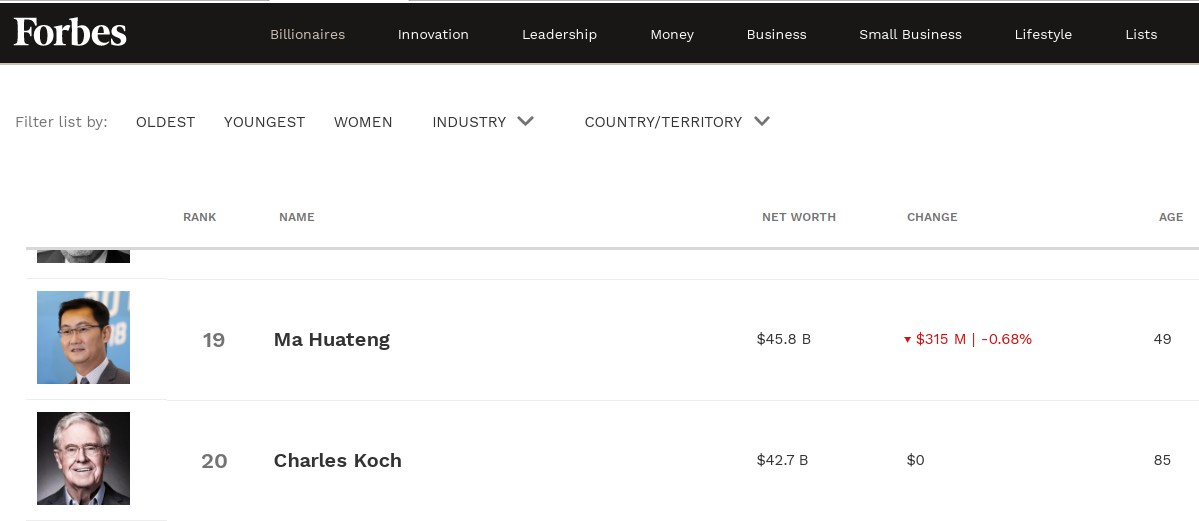The width and height of the screenshot is (1199, 521).
Task: Click the chevron beside COUNTRY/TERRITORY
Action: click(762, 121)
